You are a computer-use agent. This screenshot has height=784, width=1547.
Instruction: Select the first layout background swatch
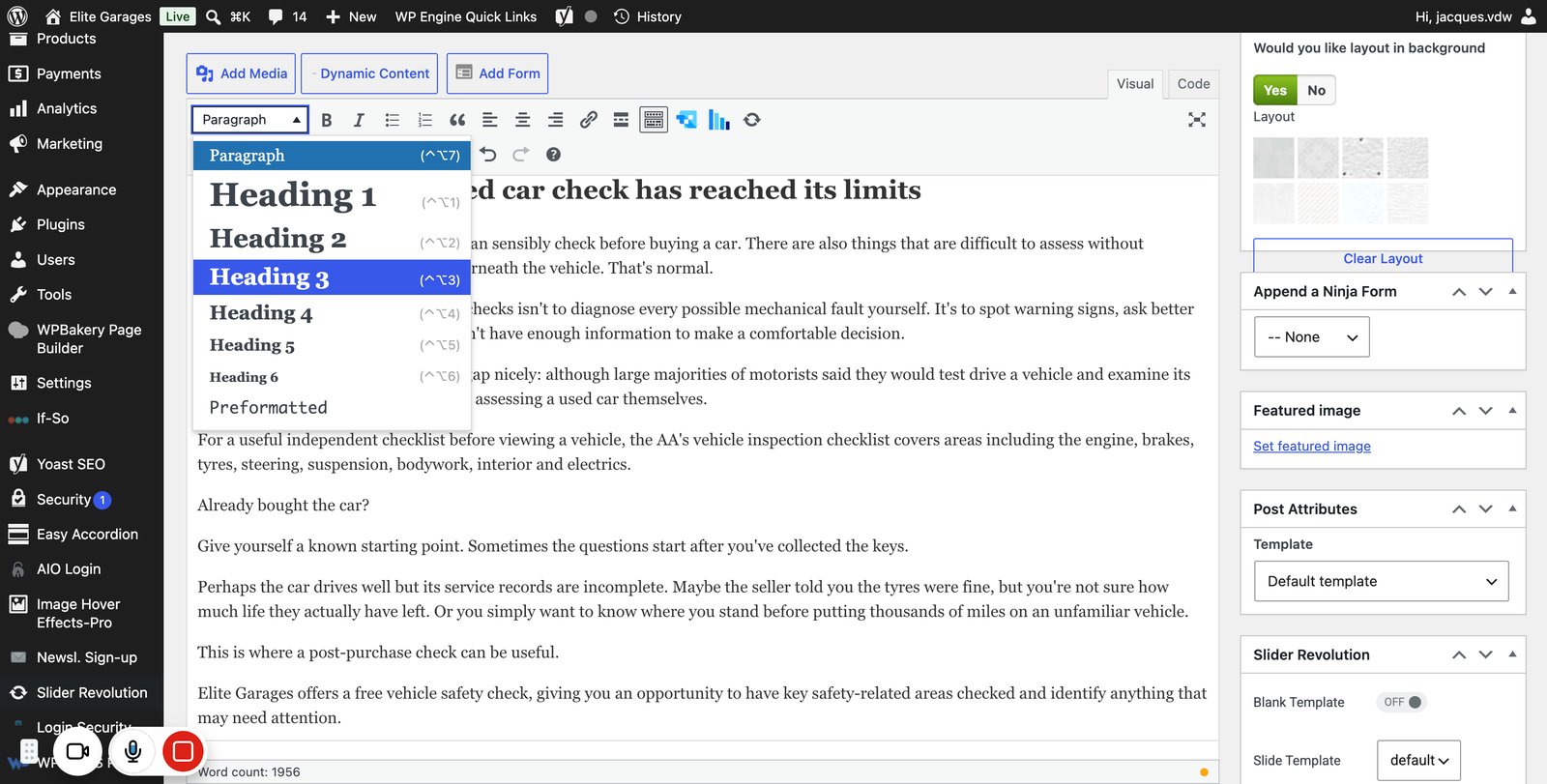(1273, 158)
